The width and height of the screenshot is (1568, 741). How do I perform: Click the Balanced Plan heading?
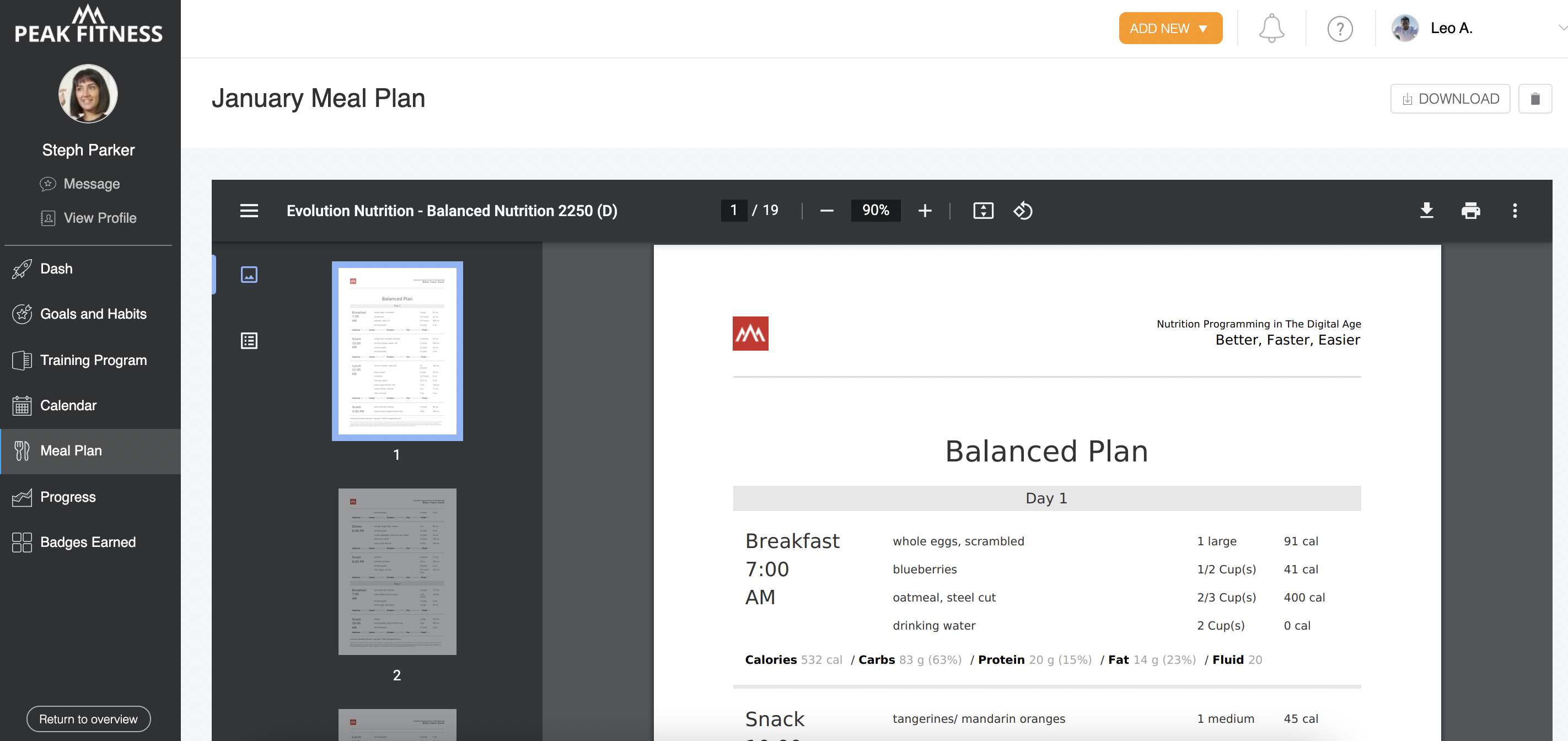click(1046, 451)
